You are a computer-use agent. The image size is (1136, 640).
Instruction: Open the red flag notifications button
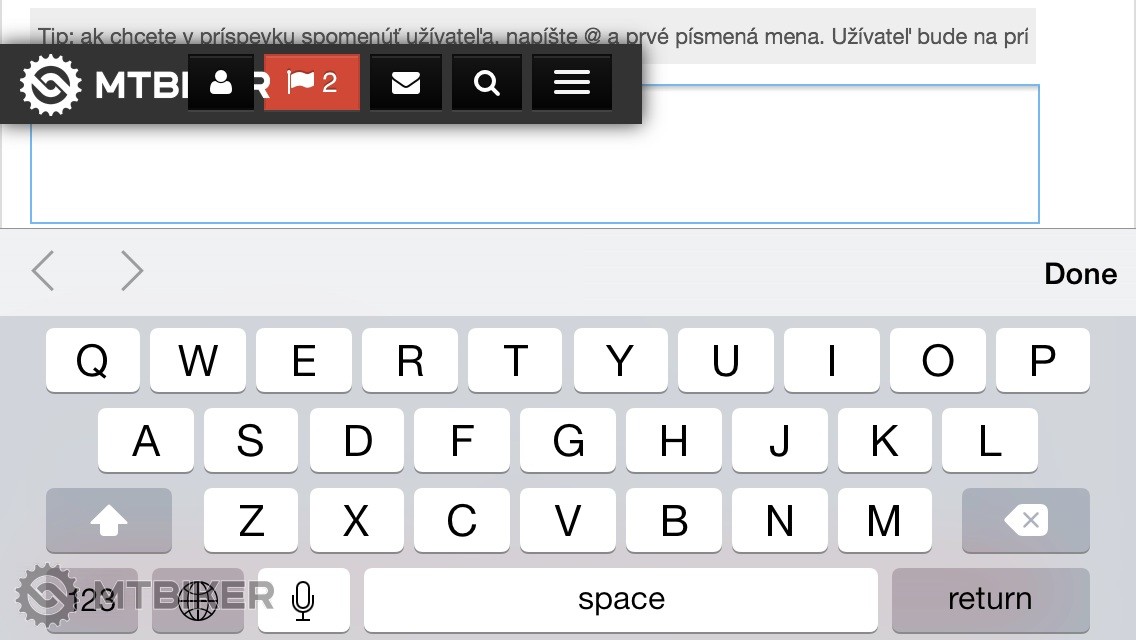pyautogui.click(x=312, y=83)
